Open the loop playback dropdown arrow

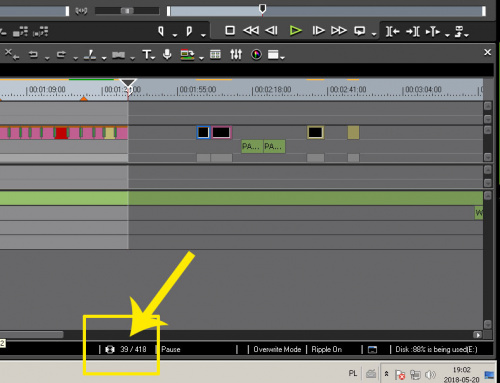374,34
